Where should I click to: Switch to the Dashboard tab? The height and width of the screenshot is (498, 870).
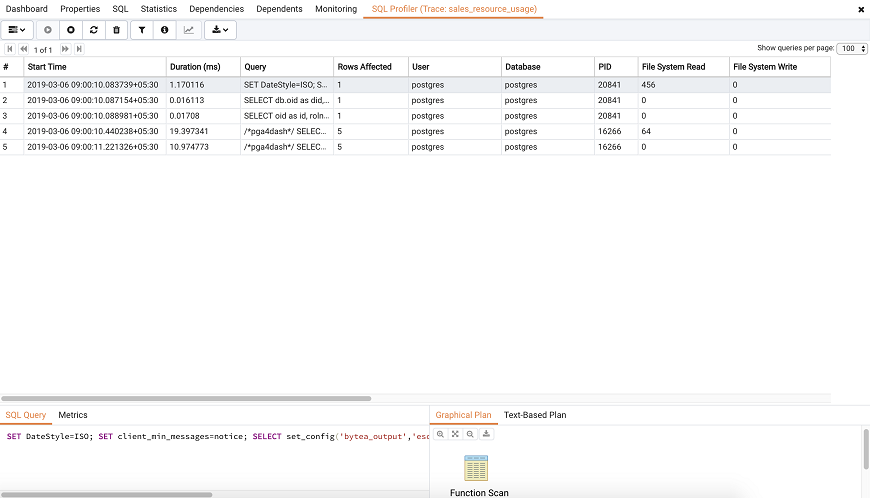point(27,9)
